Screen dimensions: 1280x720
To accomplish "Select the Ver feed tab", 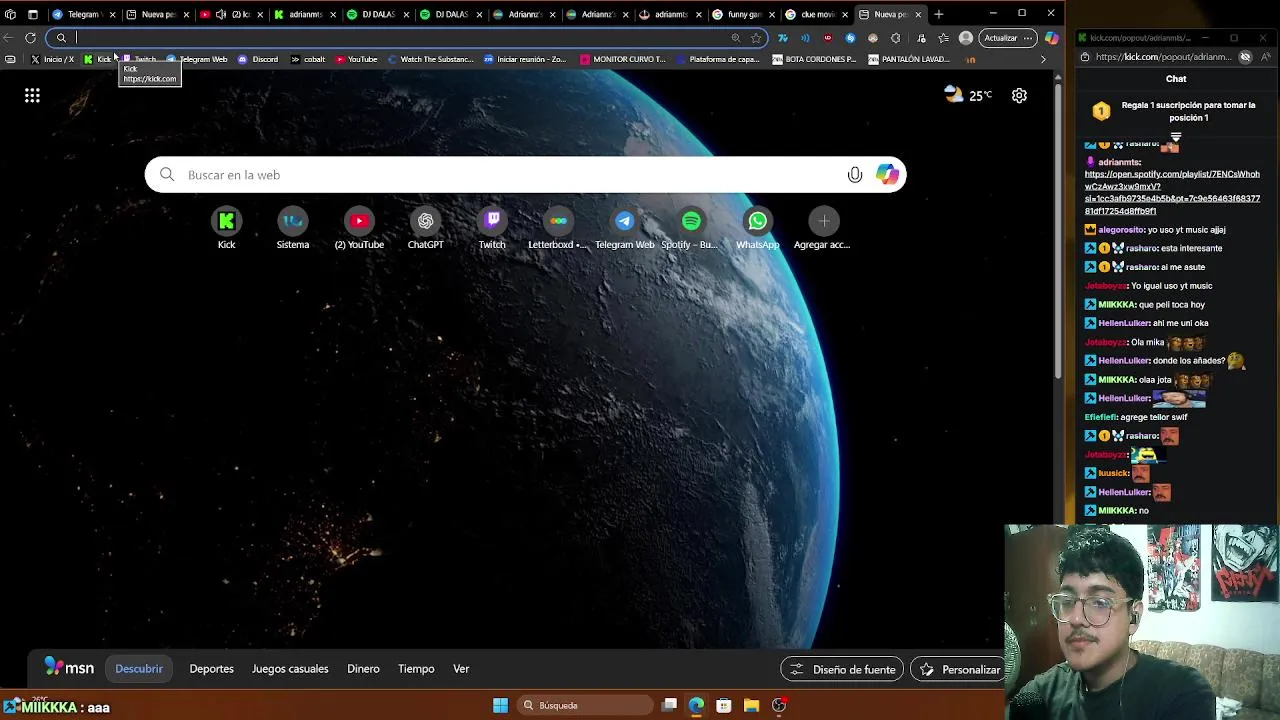I will tap(461, 669).
